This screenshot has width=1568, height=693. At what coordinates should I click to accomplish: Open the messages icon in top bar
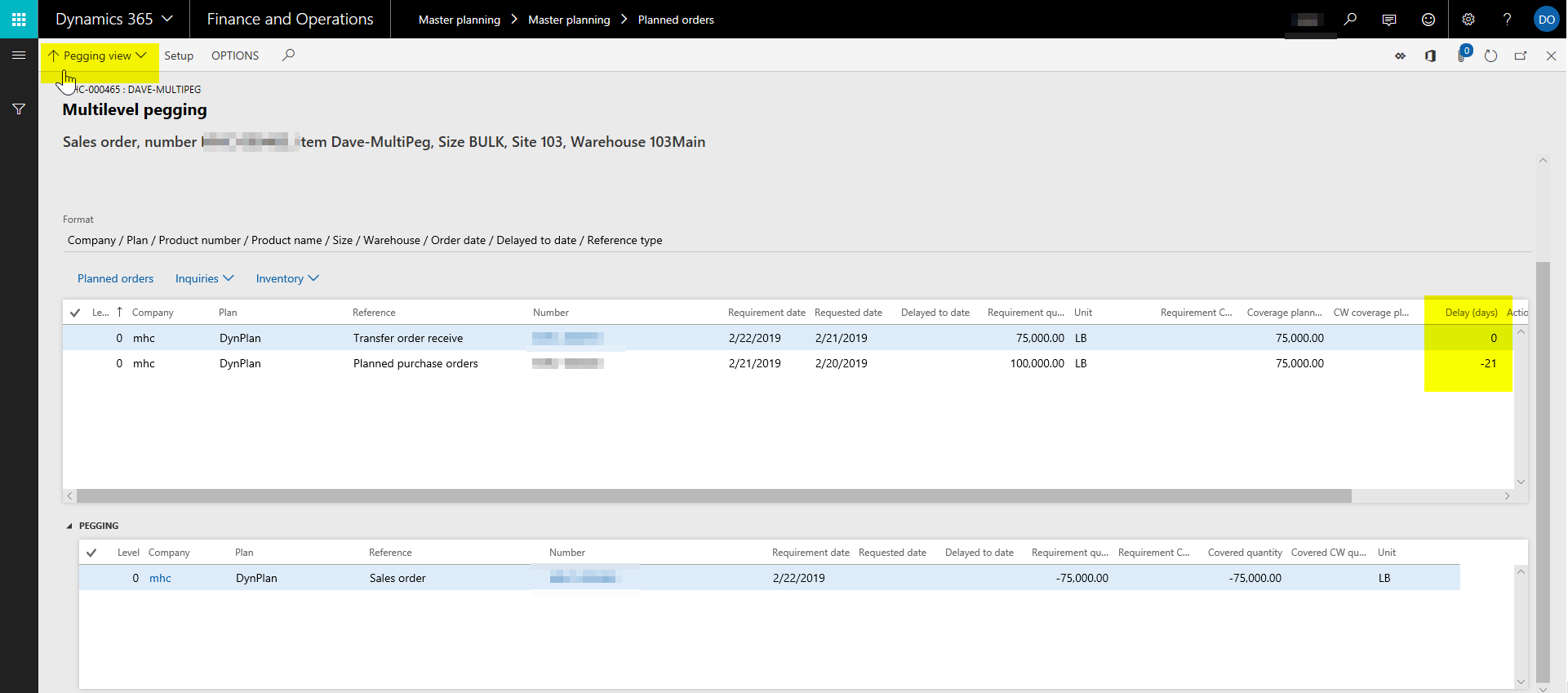(x=1388, y=20)
